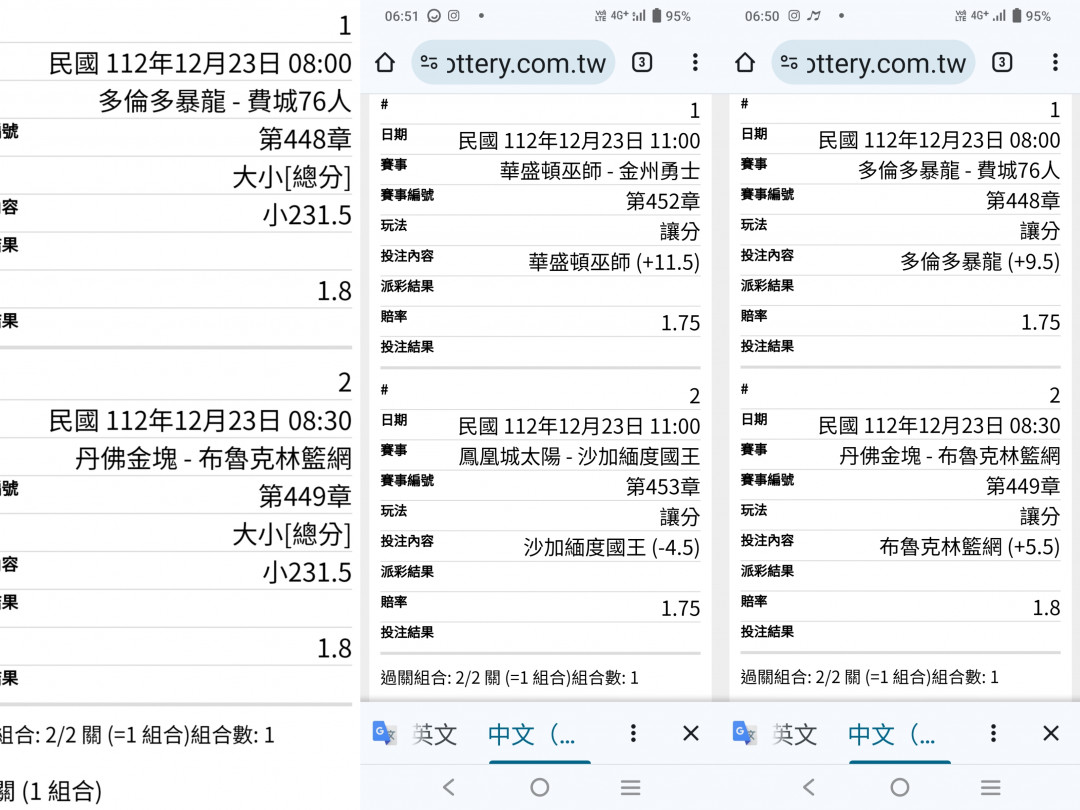Tap Instagram notification icon in right status bar
The height and width of the screenshot is (810, 1080).
tap(794, 15)
